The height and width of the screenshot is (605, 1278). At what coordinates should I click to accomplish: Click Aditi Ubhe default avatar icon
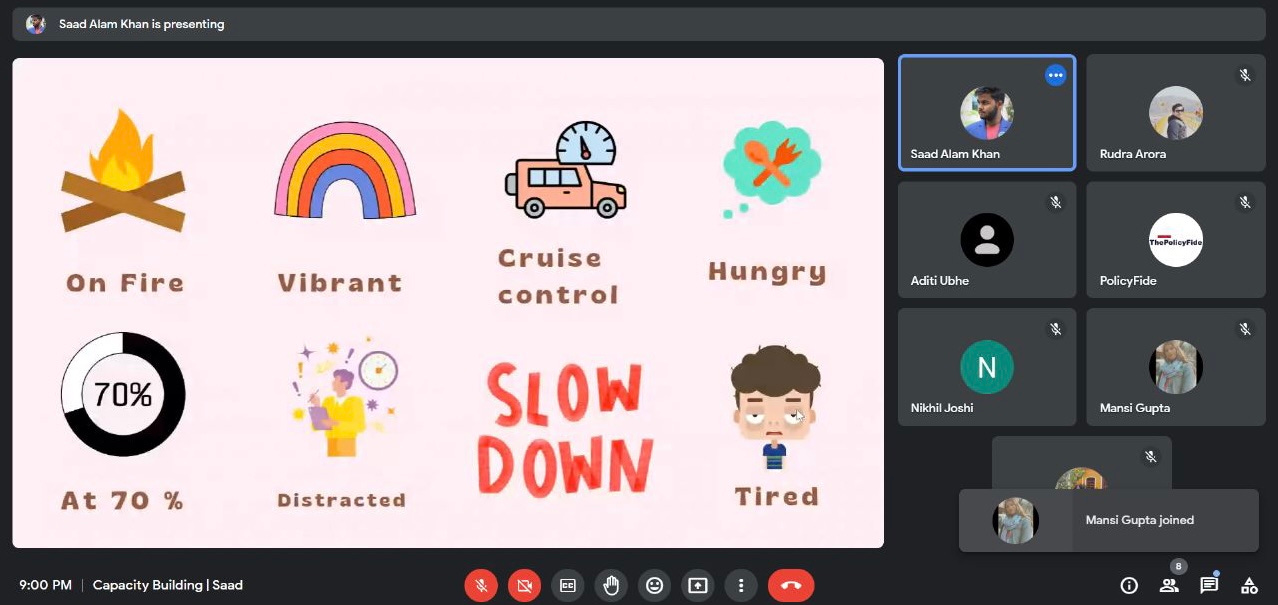tap(987, 240)
